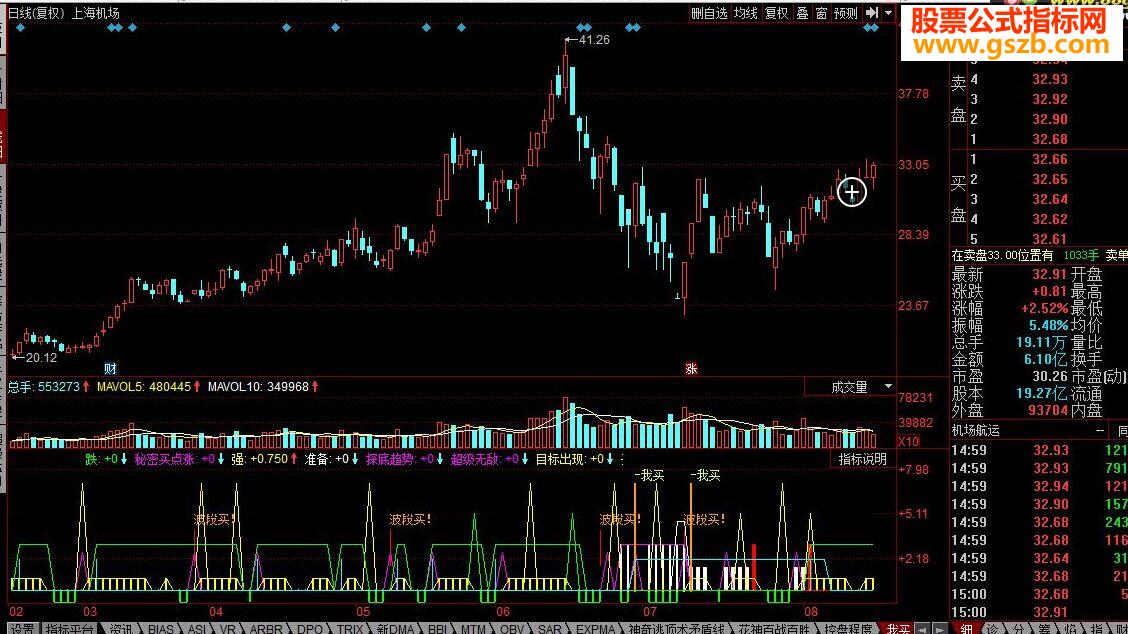Viewport: 1128px width, 634px height.
Task: Select the ASI indicator tab
Action: click(197, 628)
